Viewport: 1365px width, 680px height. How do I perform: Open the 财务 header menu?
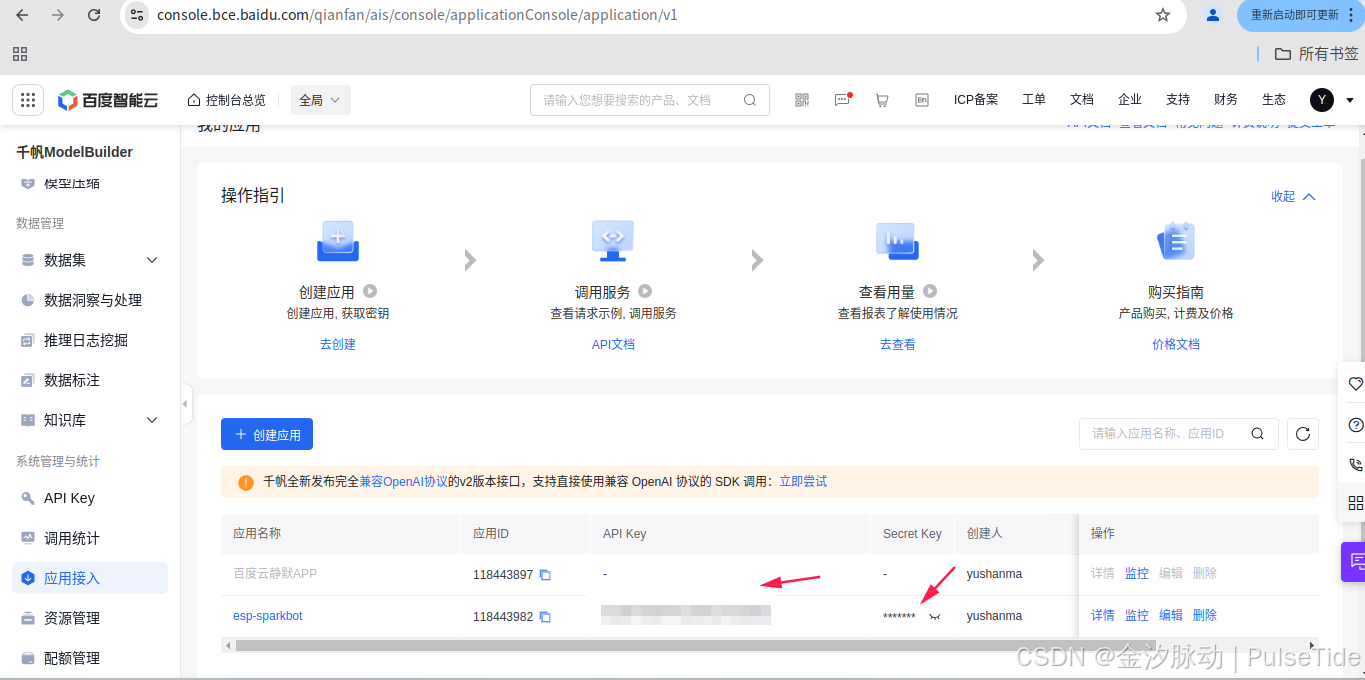tap(1226, 100)
